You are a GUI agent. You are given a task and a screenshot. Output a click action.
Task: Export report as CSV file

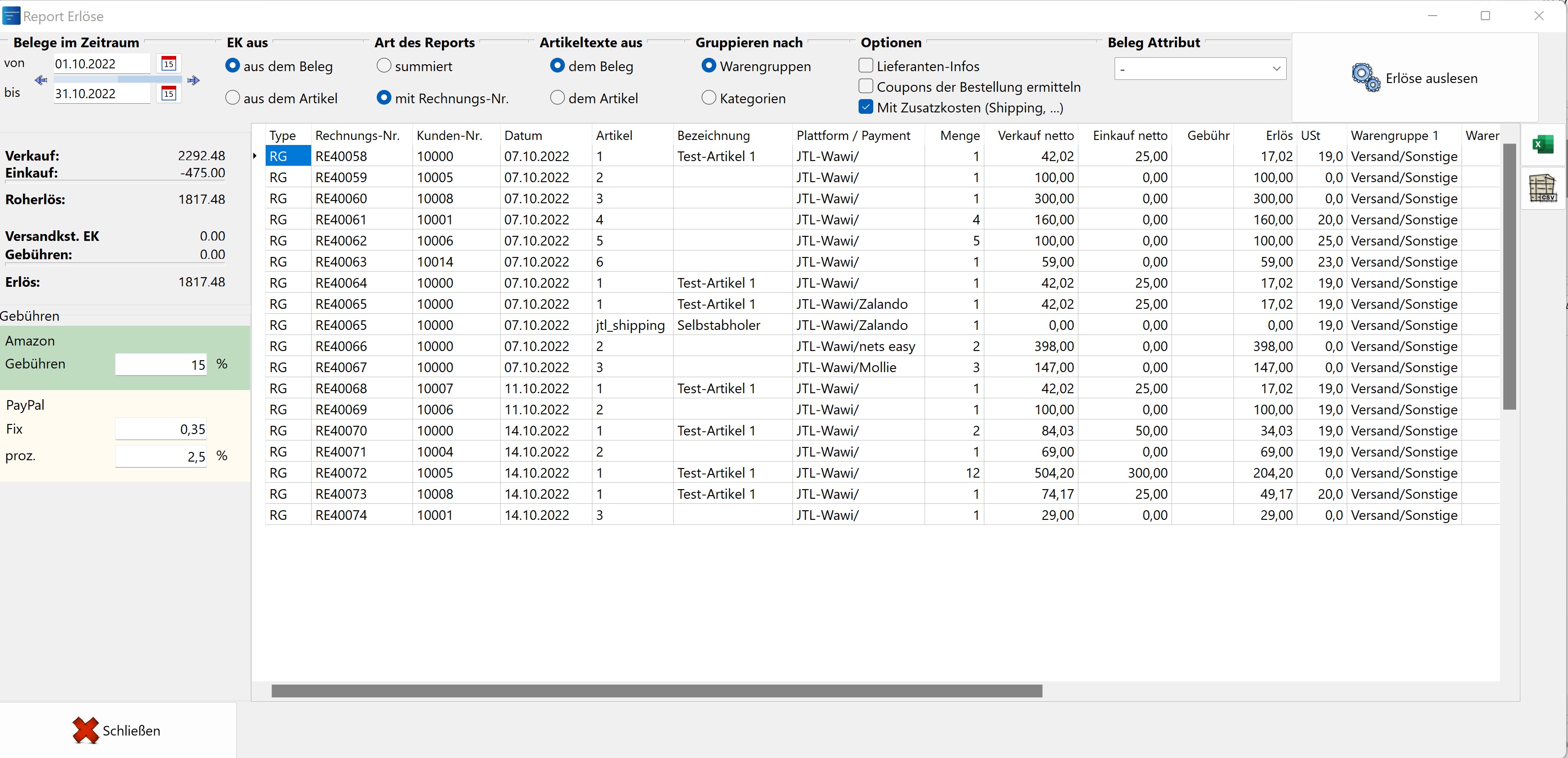[x=1542, y=188]
